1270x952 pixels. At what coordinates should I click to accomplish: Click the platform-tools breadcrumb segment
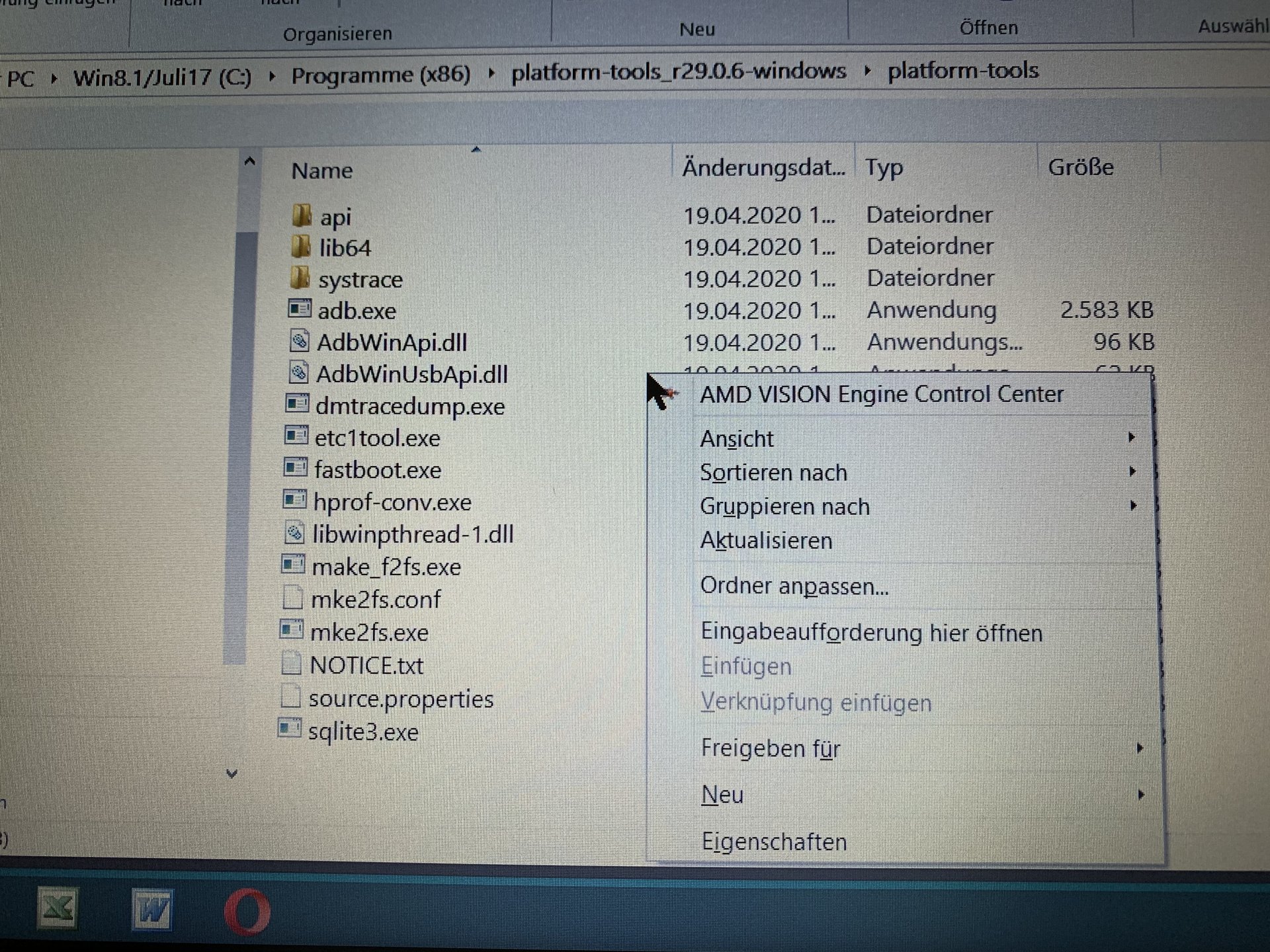click(963, 70)
